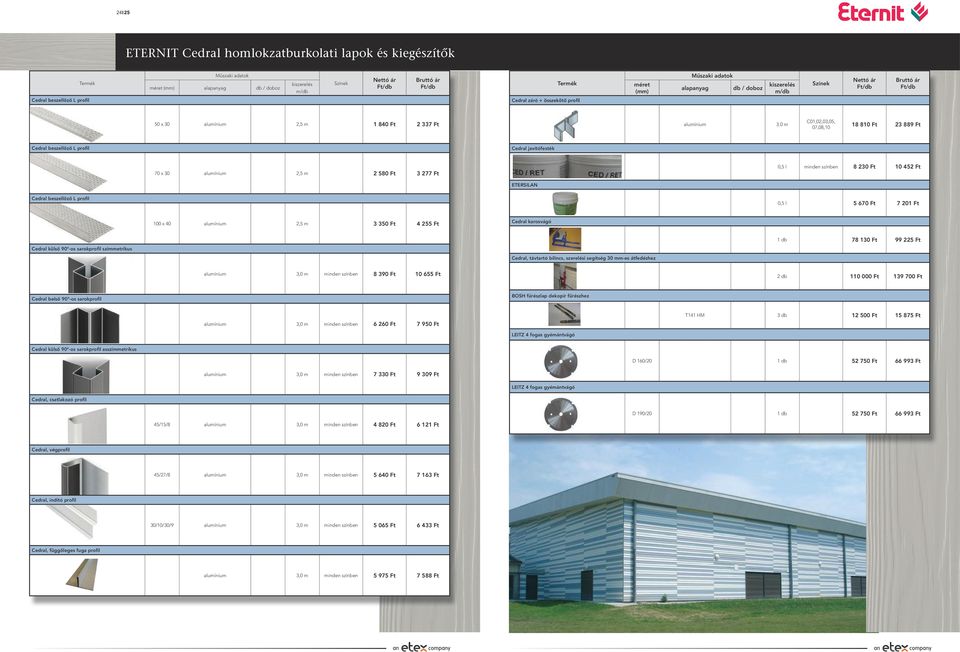Click the net price 5 065 Ft

[384, 525]
